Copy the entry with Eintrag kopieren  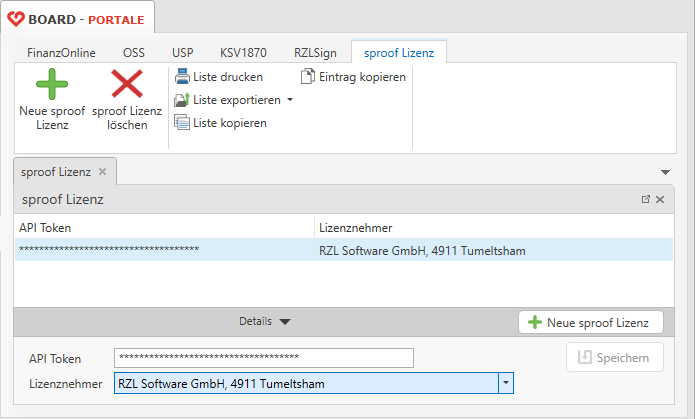click(353, 77)
